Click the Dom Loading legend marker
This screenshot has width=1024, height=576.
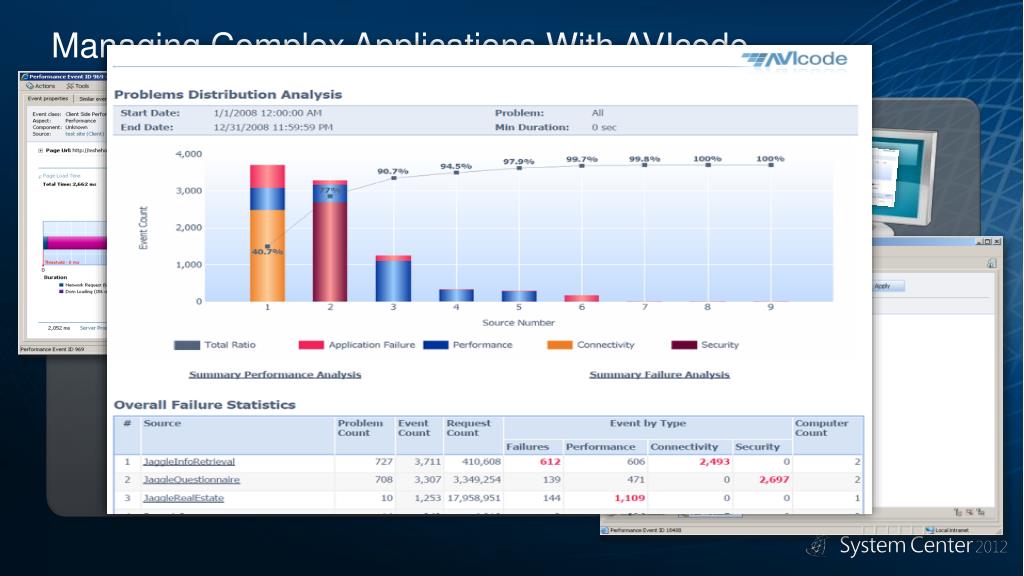point(61,292)
